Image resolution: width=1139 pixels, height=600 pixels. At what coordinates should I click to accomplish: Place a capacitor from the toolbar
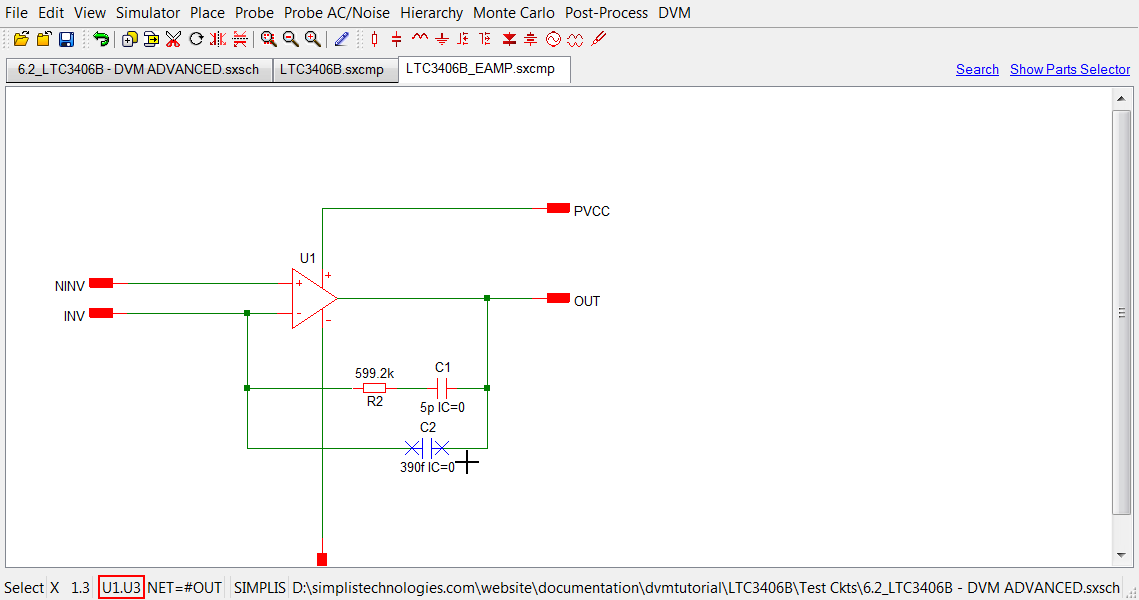397,39
